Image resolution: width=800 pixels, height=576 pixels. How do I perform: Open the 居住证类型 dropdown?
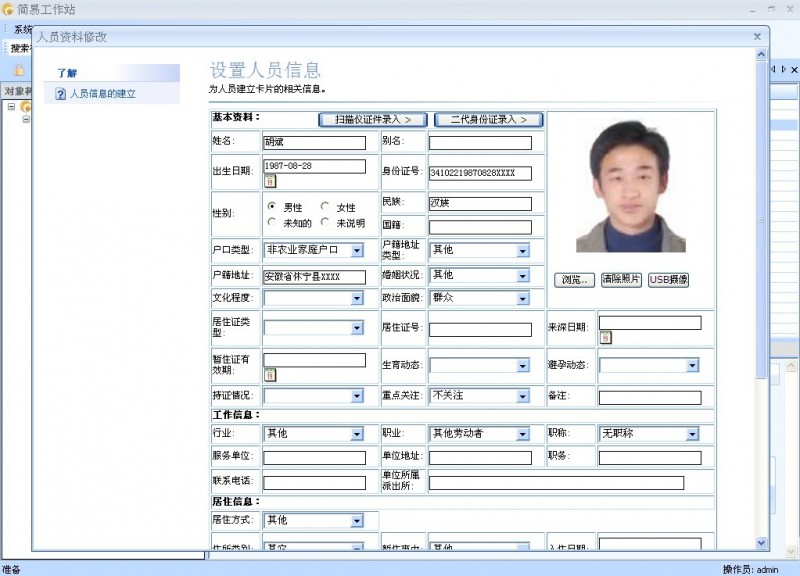point(357,328)
